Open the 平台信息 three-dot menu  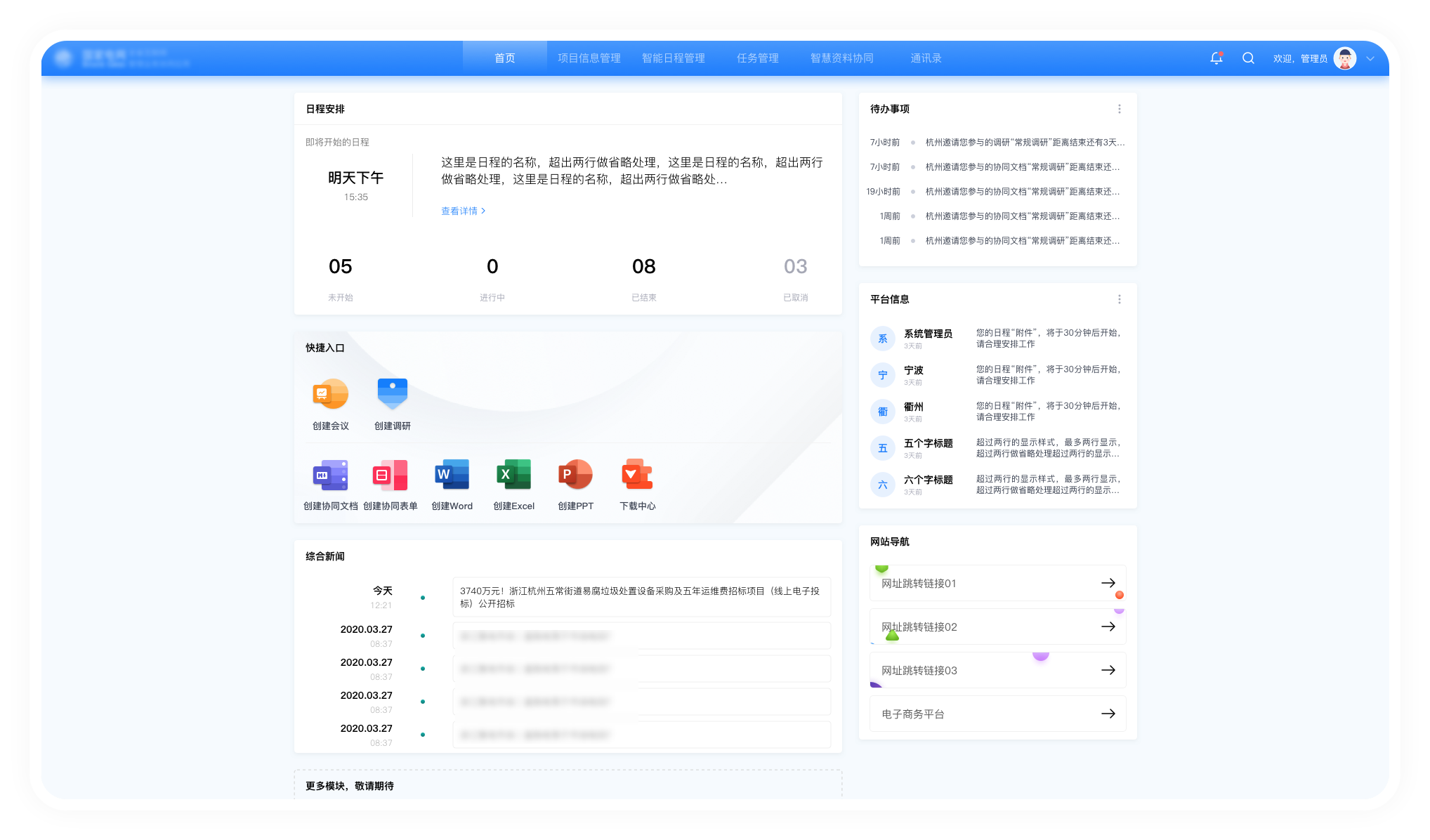click(x=1120, y=299)
